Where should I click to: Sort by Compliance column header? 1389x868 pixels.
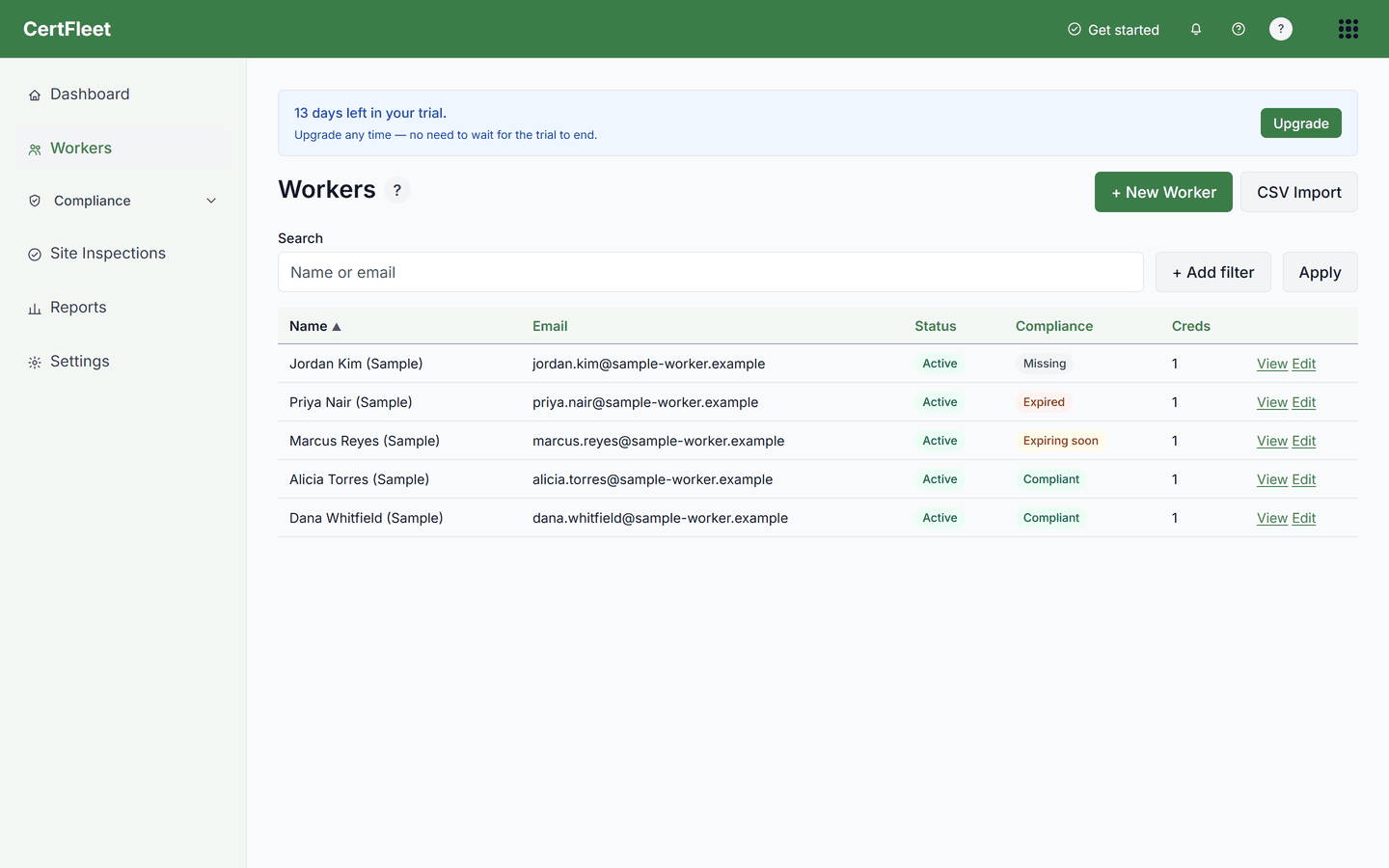pyautogui.click(x=1054, y=326)
